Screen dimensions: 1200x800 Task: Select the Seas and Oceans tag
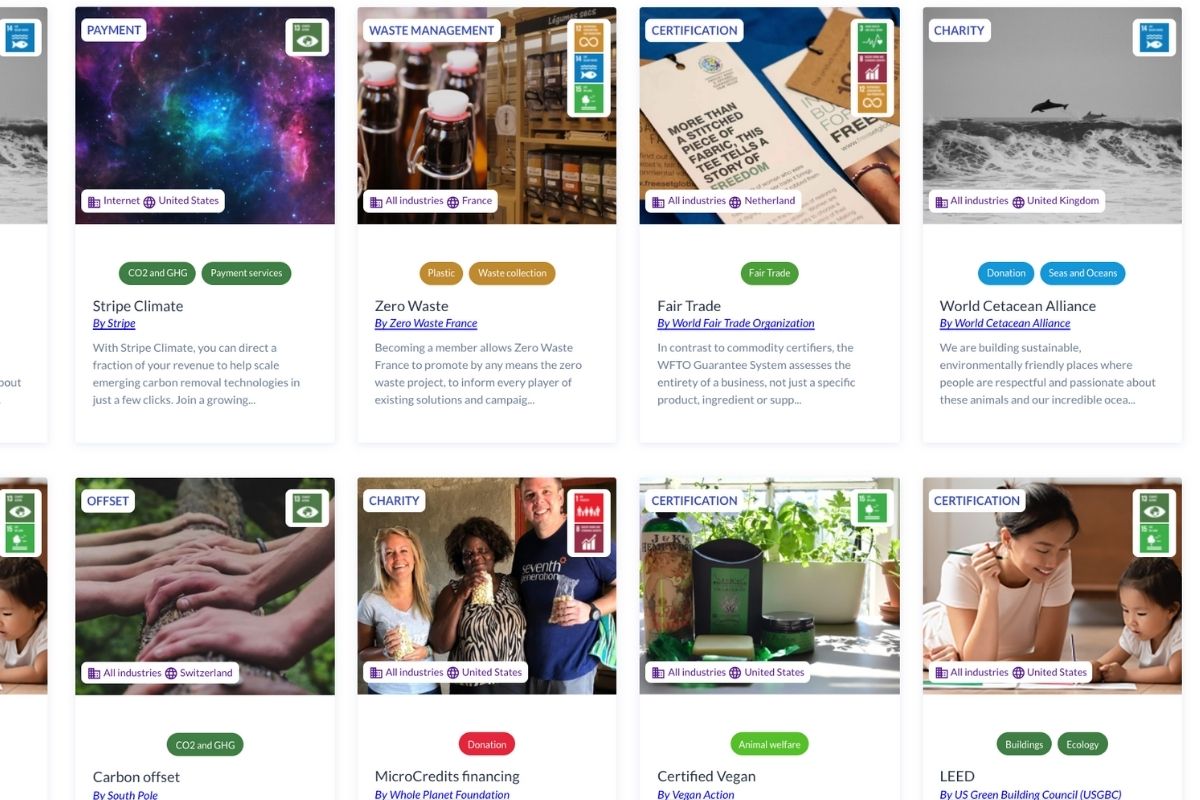pyautogui.click(x=1083, y=273)
